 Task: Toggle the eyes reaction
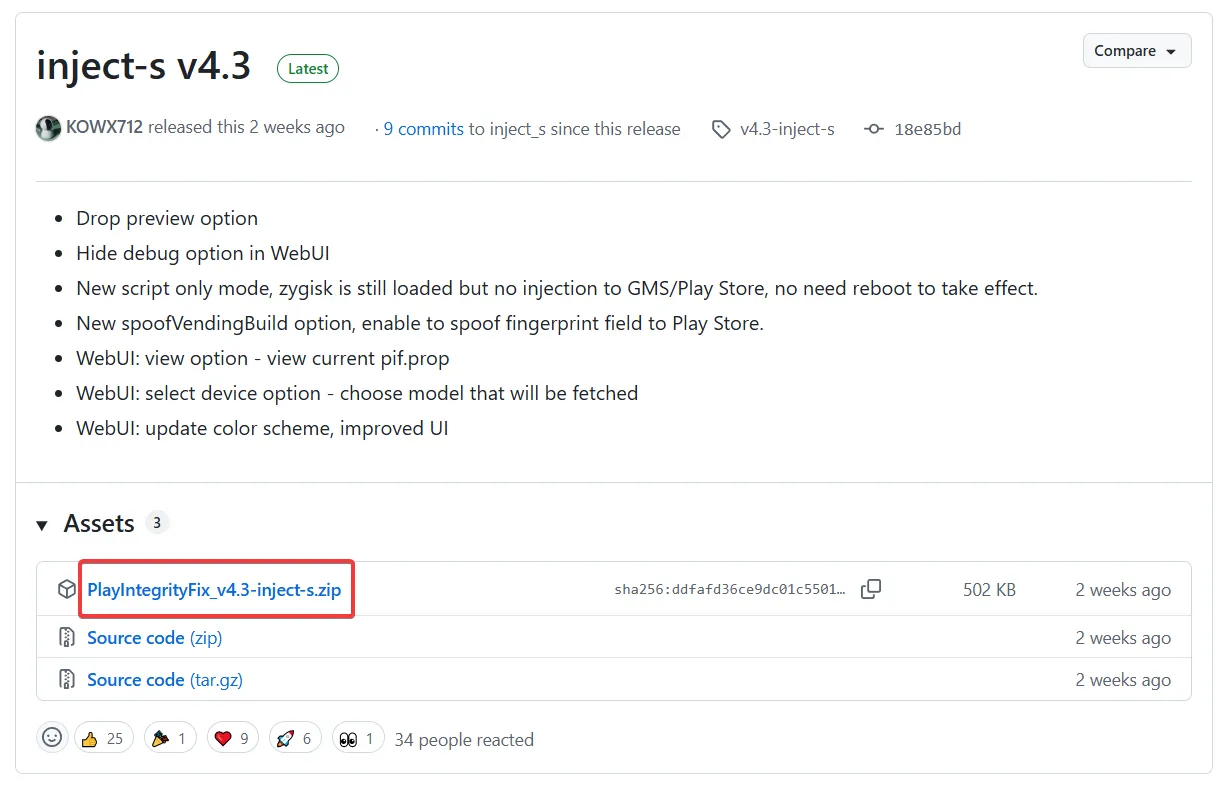click(357, 738)
